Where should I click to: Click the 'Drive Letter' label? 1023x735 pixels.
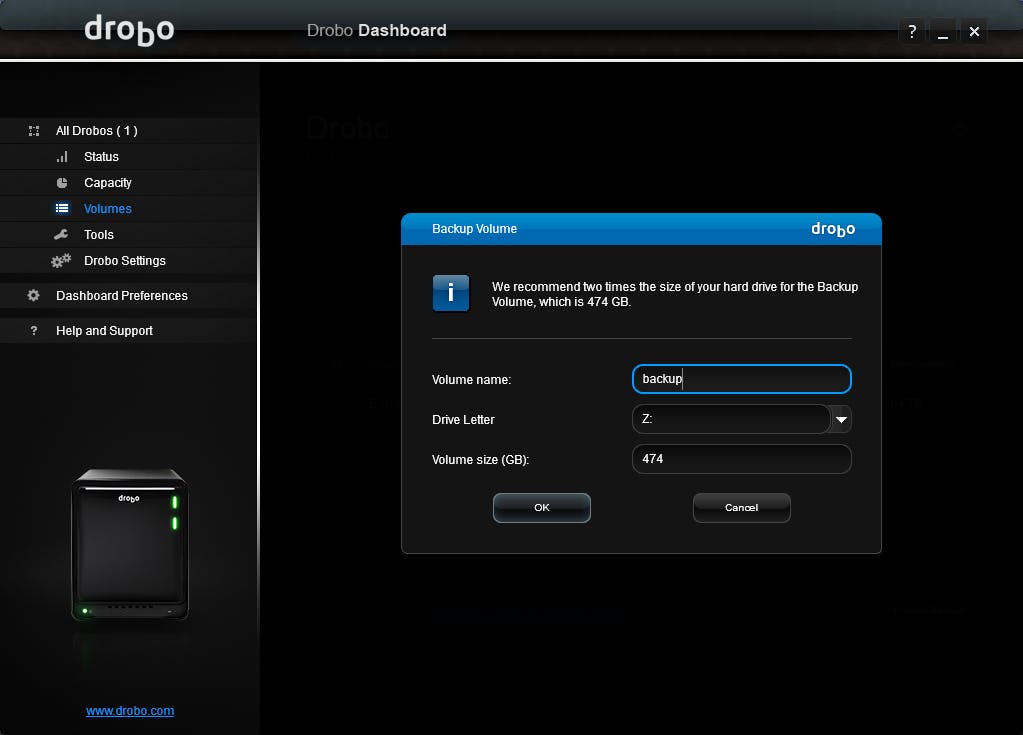pos(463,420)
